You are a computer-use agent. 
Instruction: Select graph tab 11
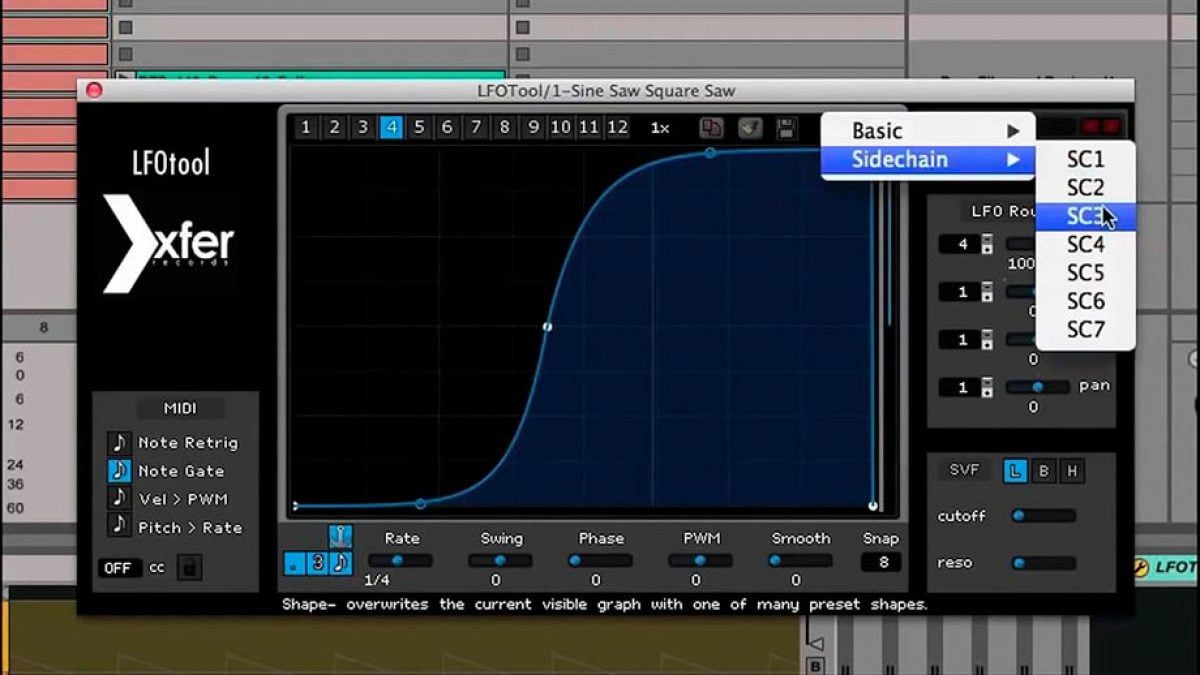(x=589, y=128)
